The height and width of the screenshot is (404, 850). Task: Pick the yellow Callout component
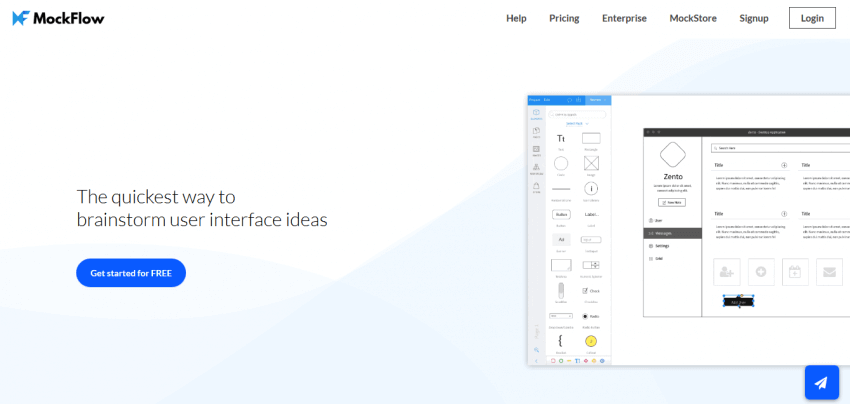(x=591, y=343)
